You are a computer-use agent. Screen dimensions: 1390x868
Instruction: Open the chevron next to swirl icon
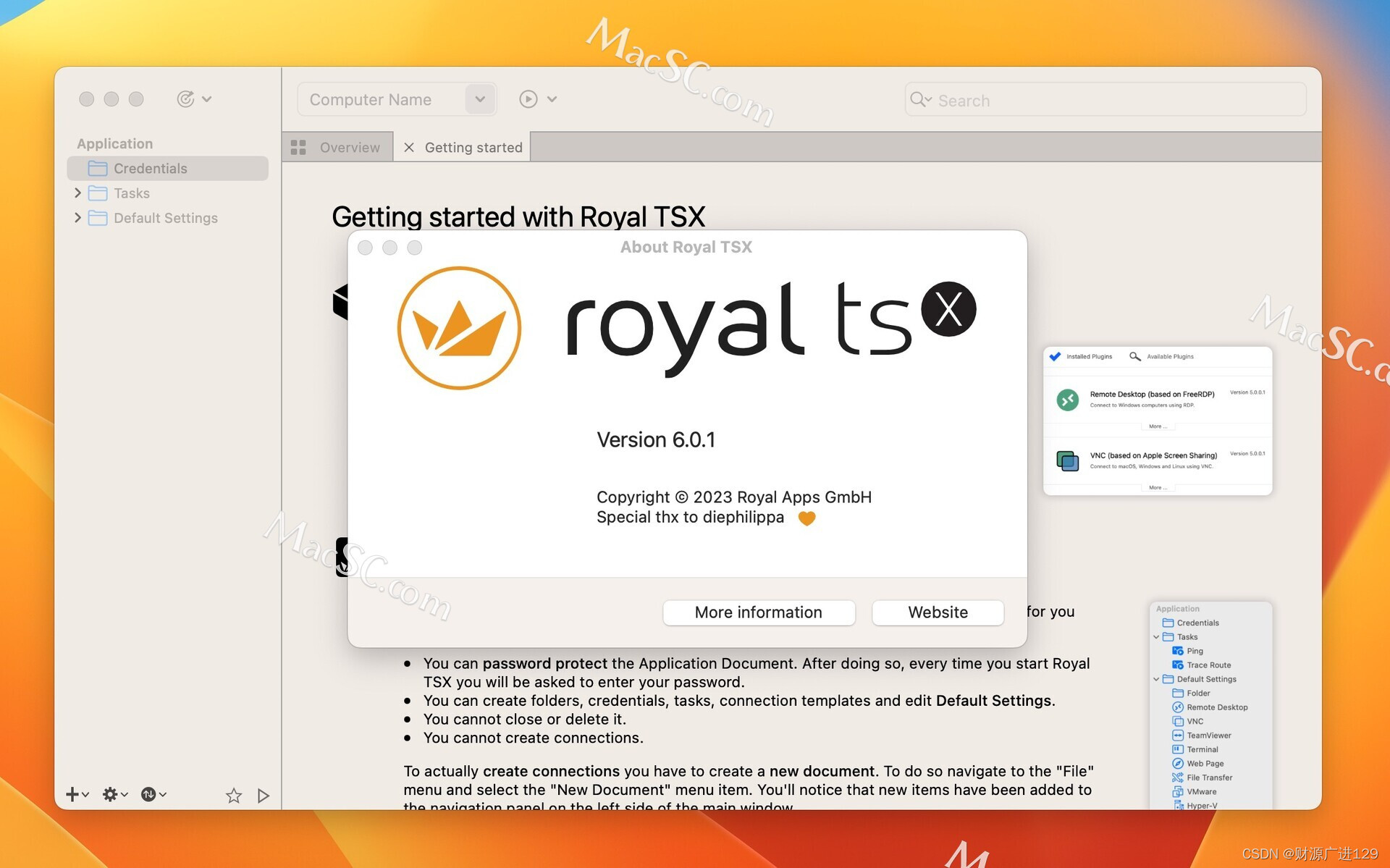(x=207, y=99)
